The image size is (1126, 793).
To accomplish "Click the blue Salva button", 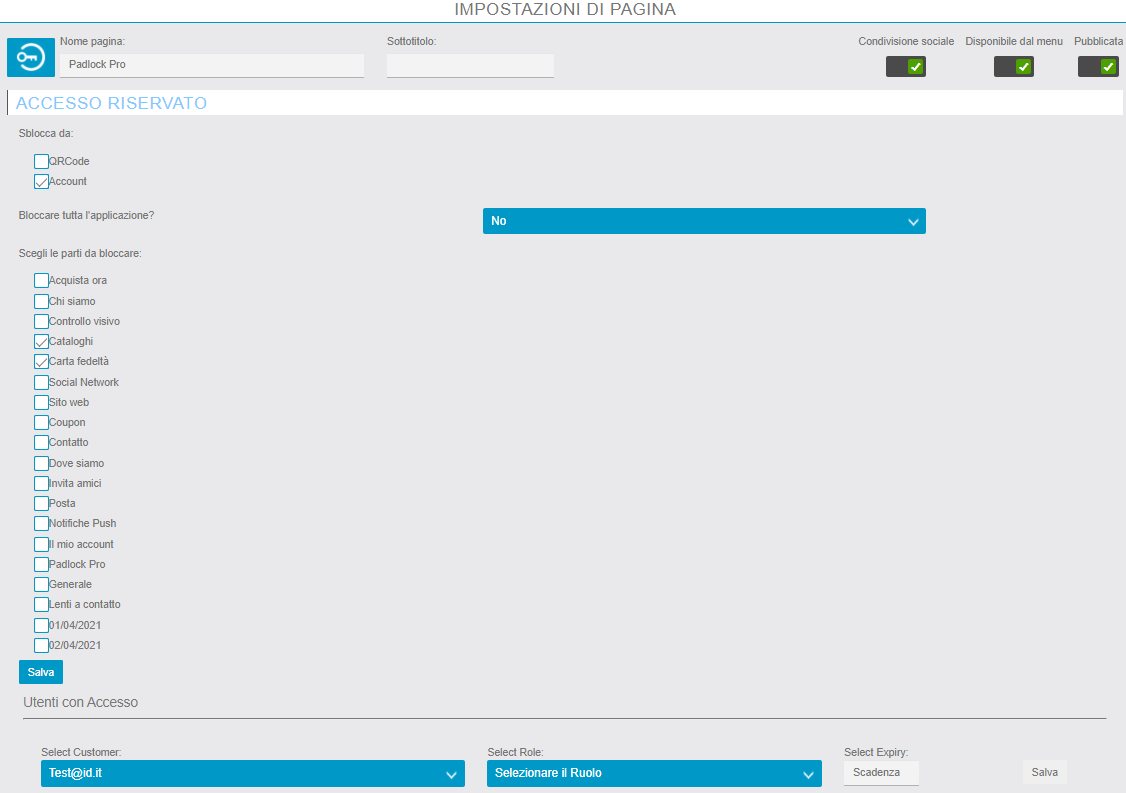I will (x=41, y=672).
